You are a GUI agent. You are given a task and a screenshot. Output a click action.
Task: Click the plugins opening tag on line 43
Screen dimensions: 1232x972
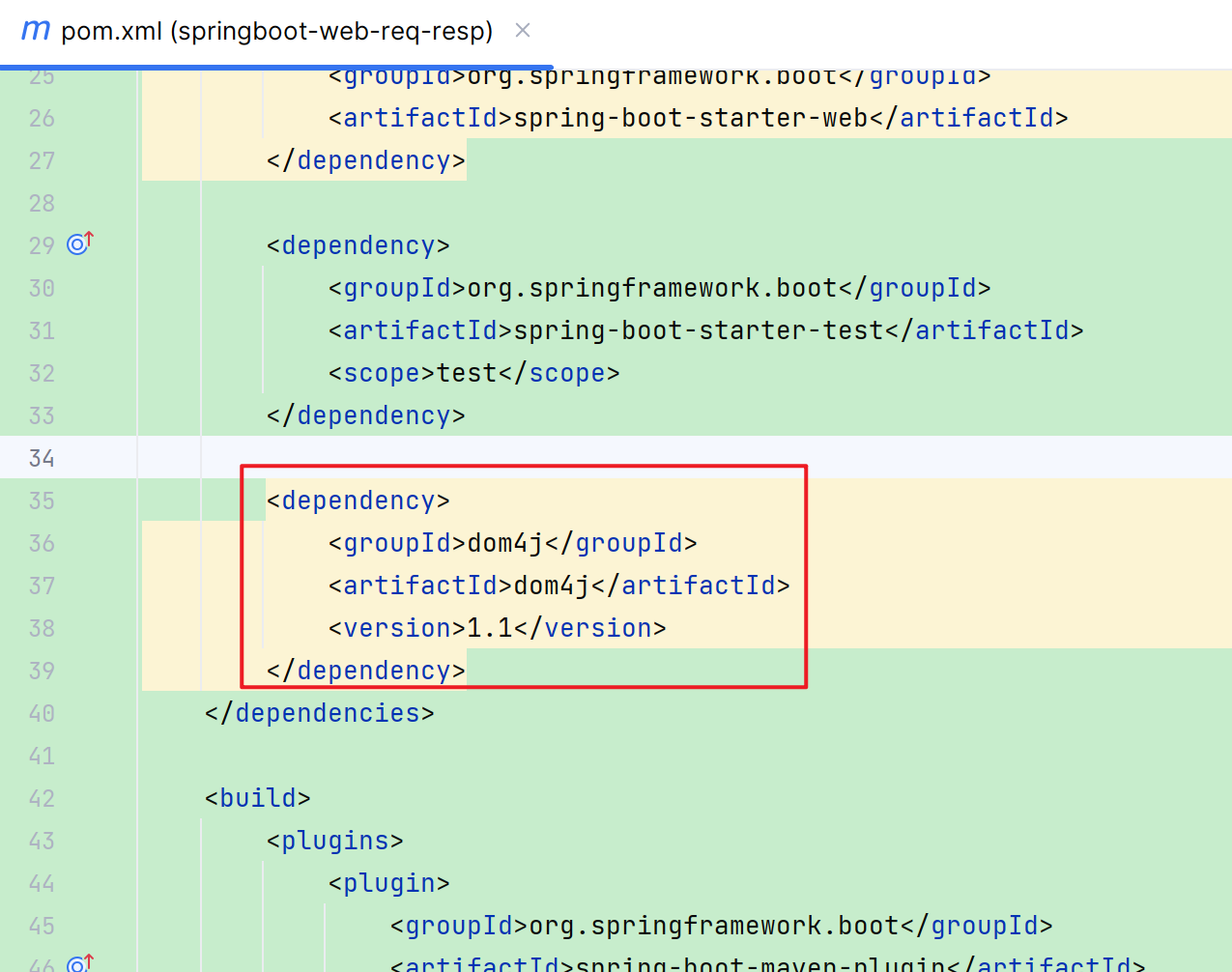point(333,840)
